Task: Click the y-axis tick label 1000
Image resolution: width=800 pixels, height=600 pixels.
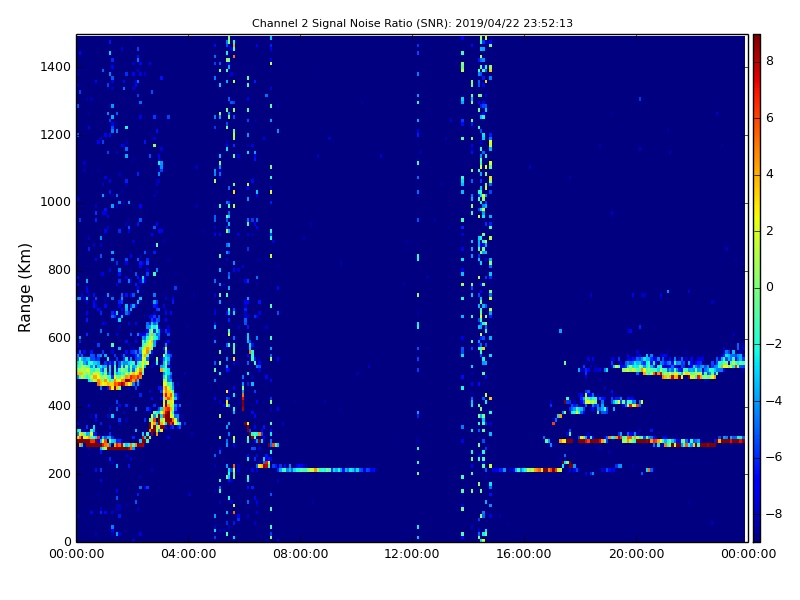Action: point(55,202)
